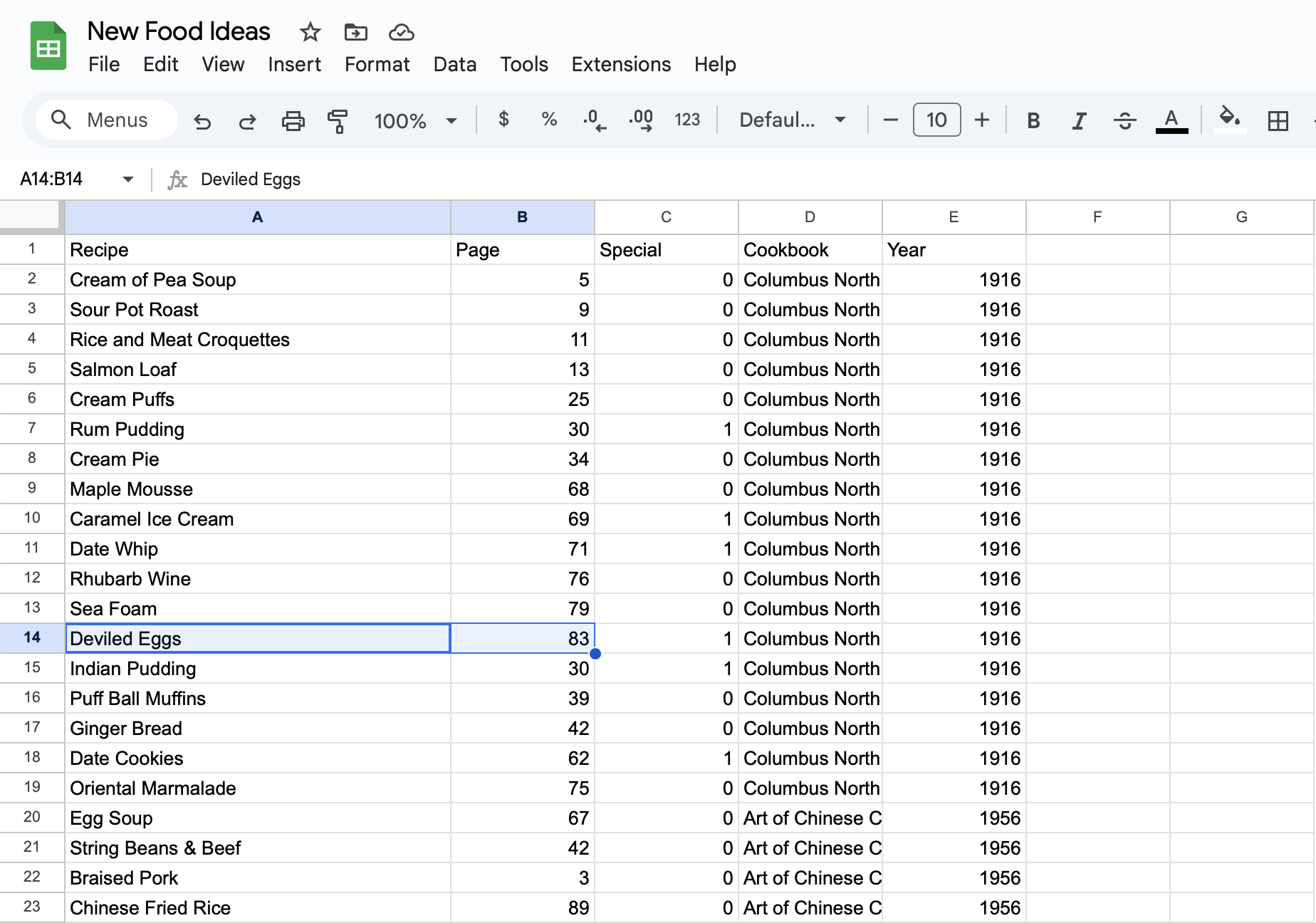Screen dimensions: 1316x923
Task: Open the View menu
Action: 223,64
